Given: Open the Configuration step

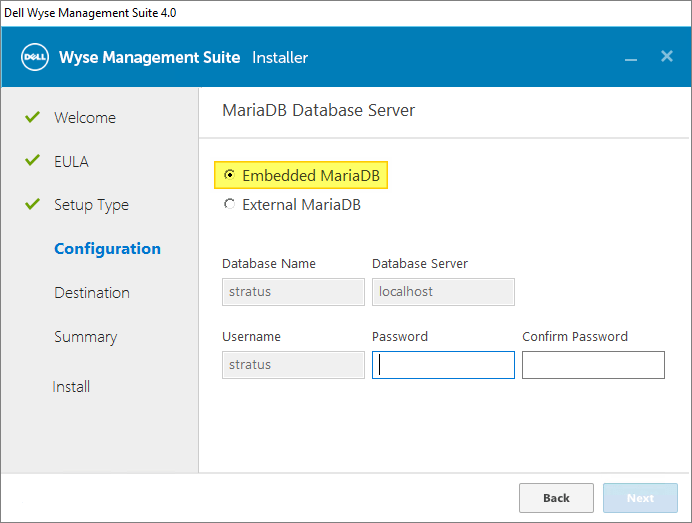Looking at the screenshot, I should (x=107, y=249).
